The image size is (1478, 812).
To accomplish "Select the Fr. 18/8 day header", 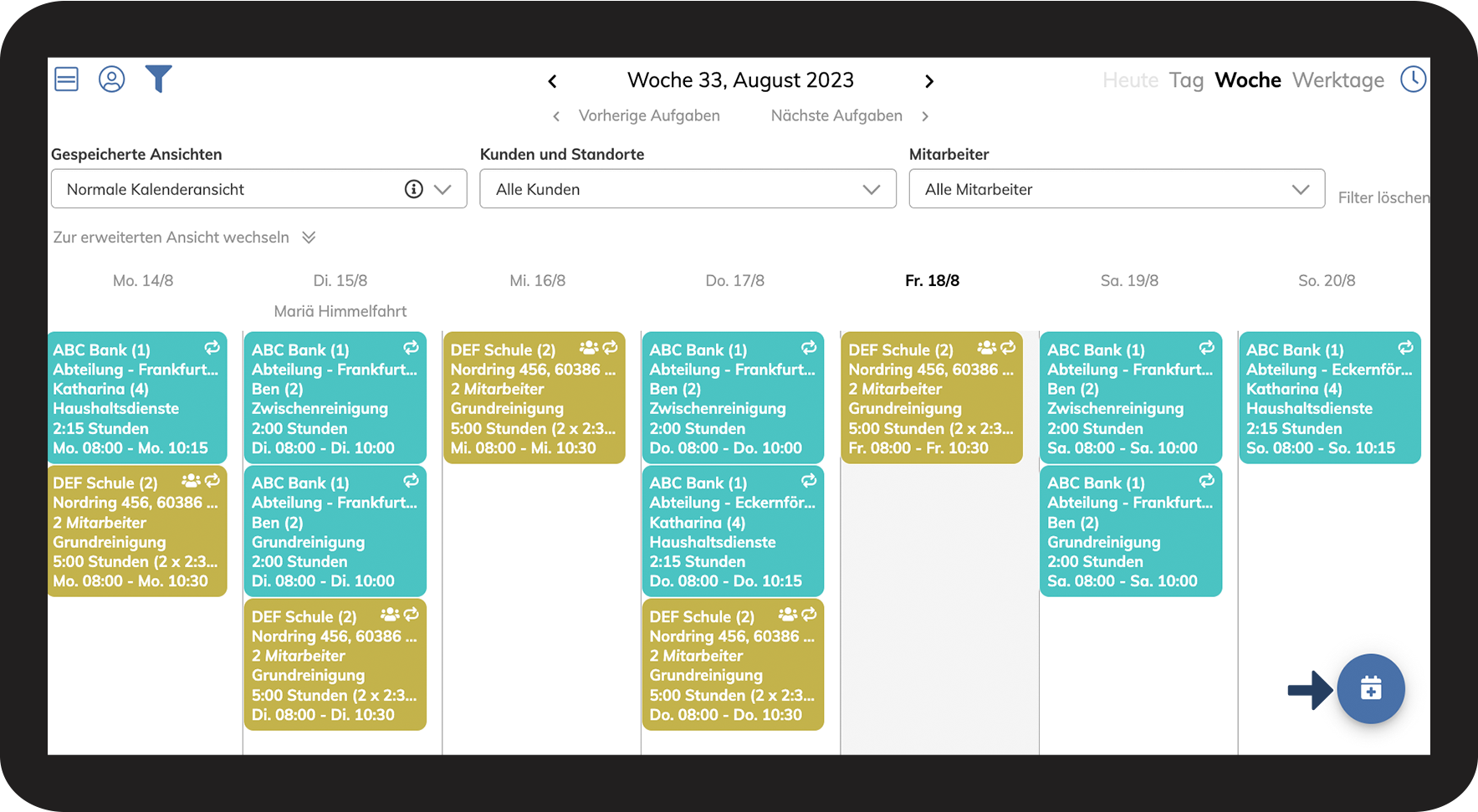I will (932, 281).
